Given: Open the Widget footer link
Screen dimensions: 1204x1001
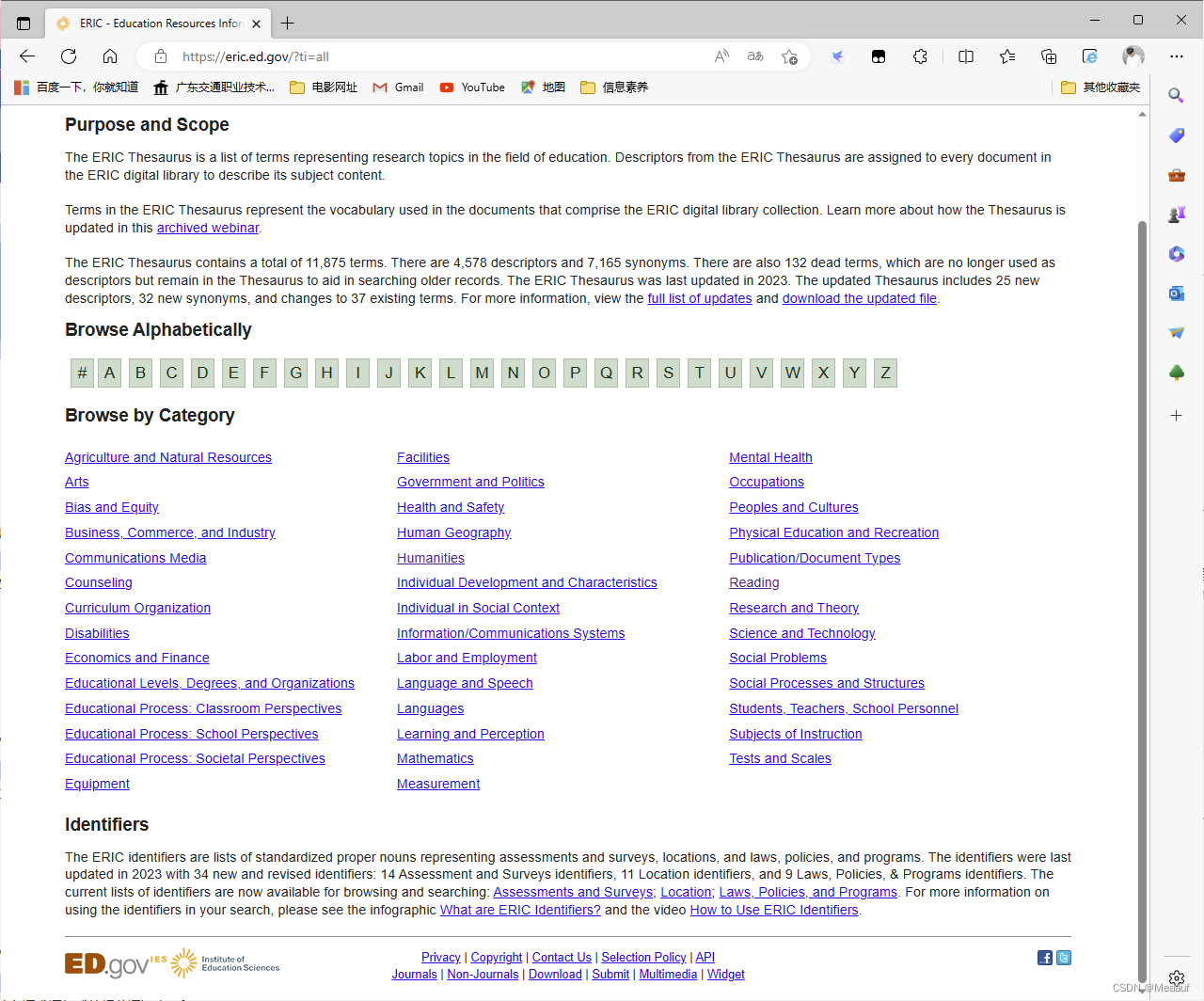Looking at the screenshot, I should (726, 974).
